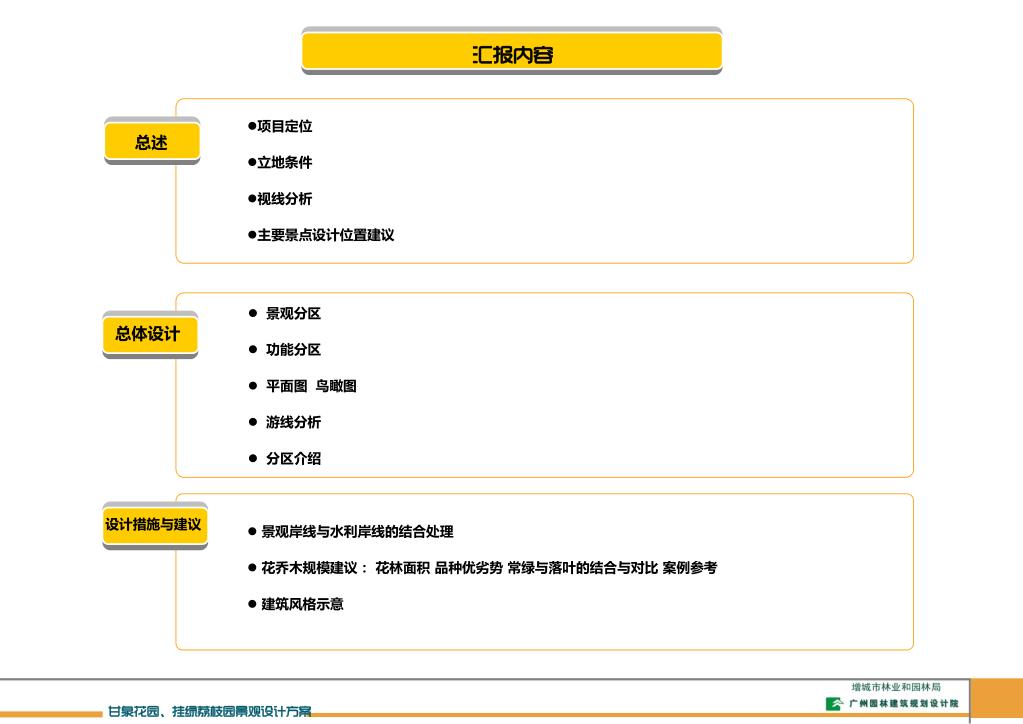Click the green institute logo icon
Viewport: 1023px width, 724px height.
click(x=834, y=704)
